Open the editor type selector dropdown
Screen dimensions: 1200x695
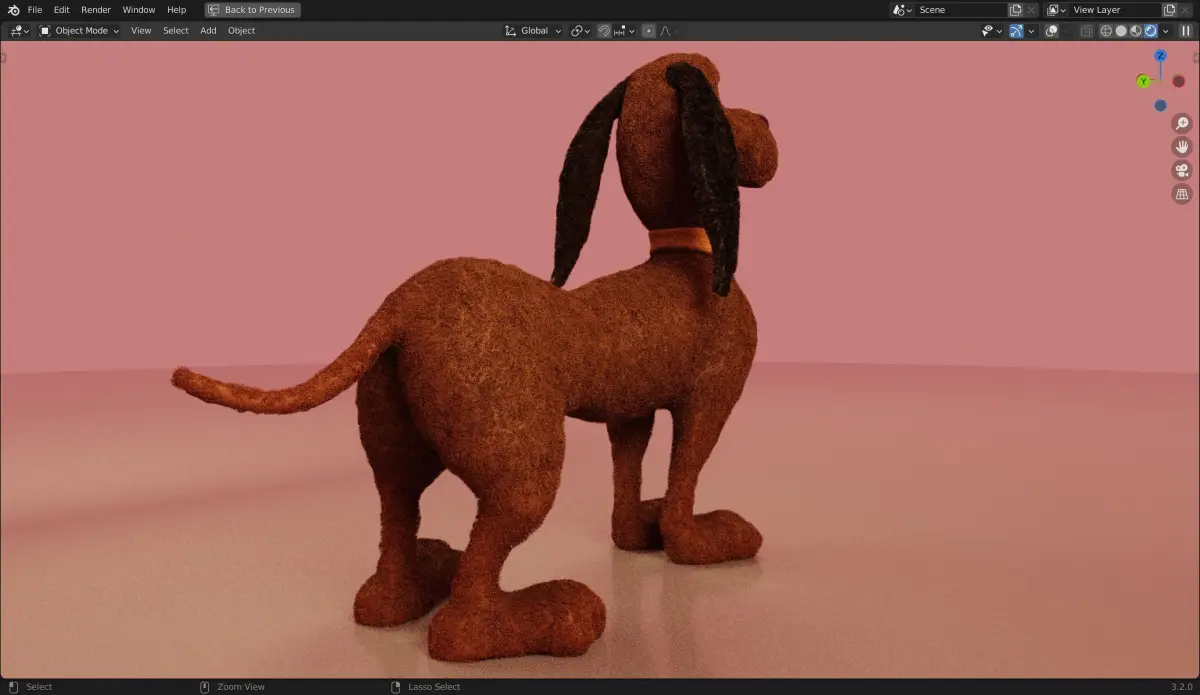tap(20, 31)
